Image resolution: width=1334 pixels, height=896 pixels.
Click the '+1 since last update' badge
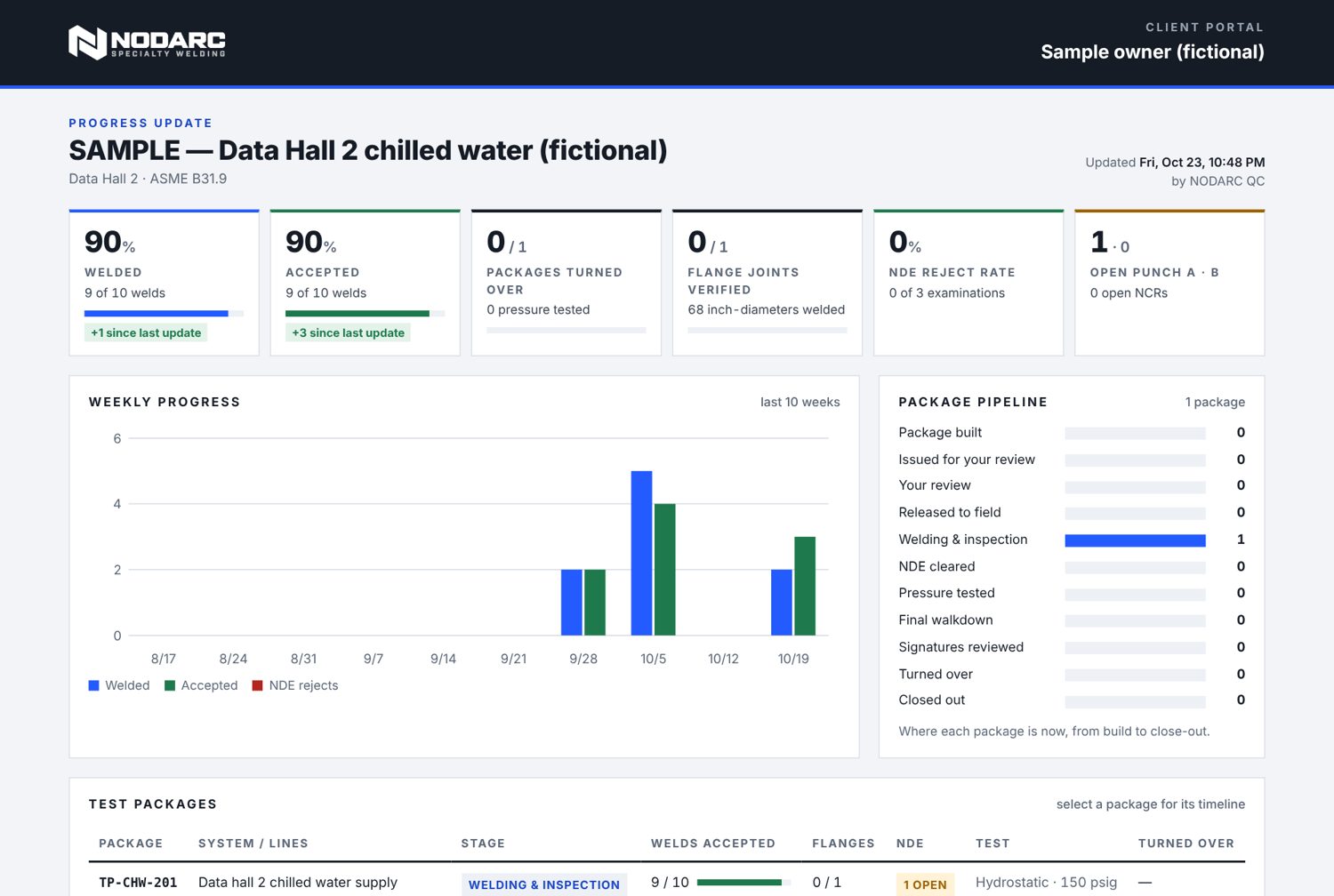coord(146,332)
